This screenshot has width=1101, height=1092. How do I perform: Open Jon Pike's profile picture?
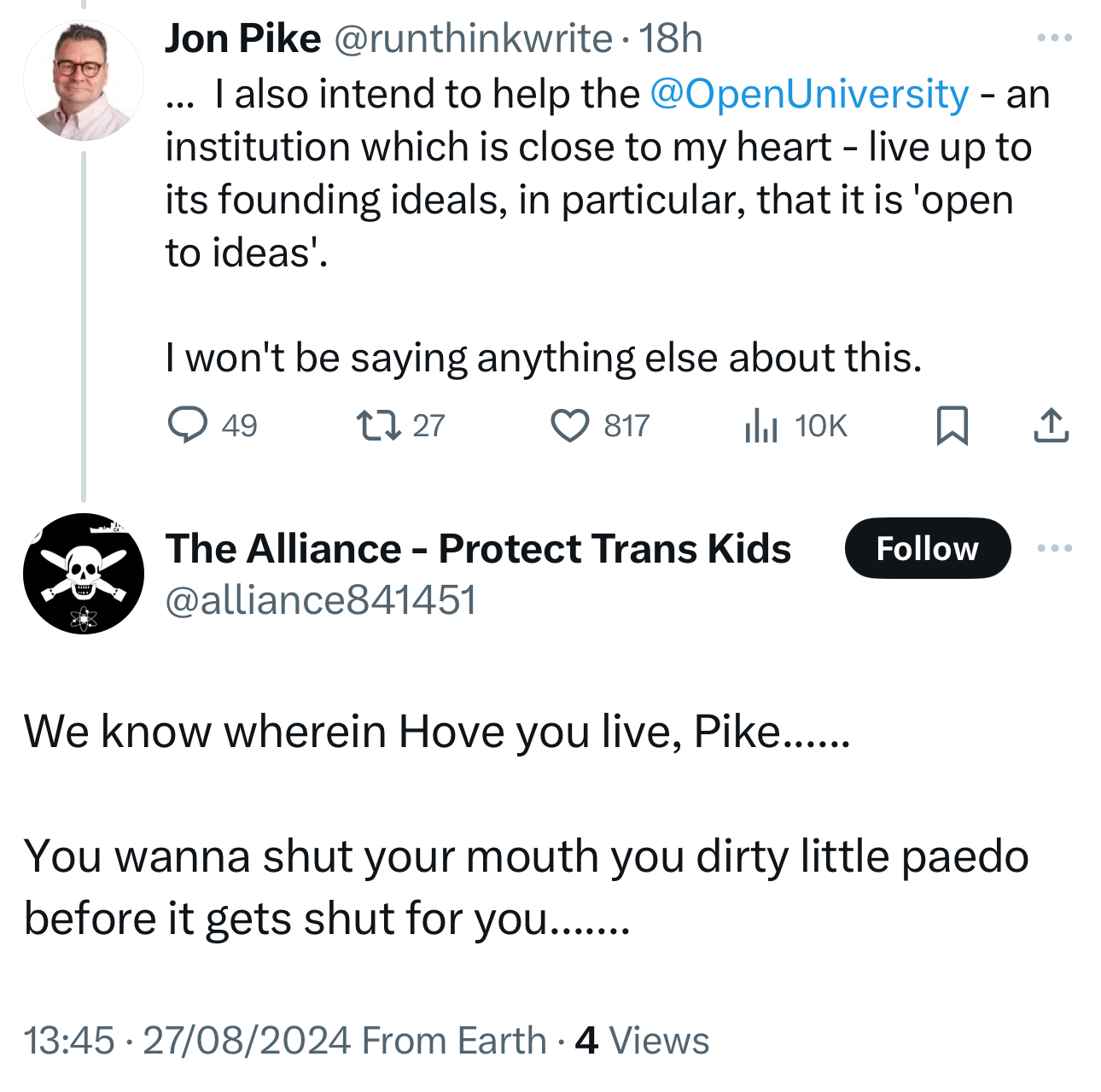pyautogui.click(x=84, y=81)
